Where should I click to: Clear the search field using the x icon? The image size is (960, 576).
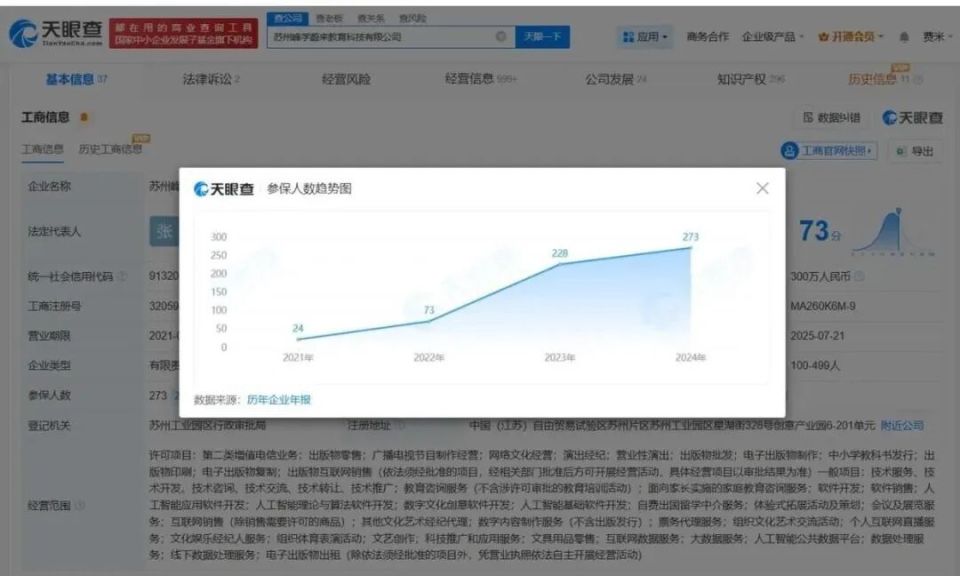pos(500,36)
